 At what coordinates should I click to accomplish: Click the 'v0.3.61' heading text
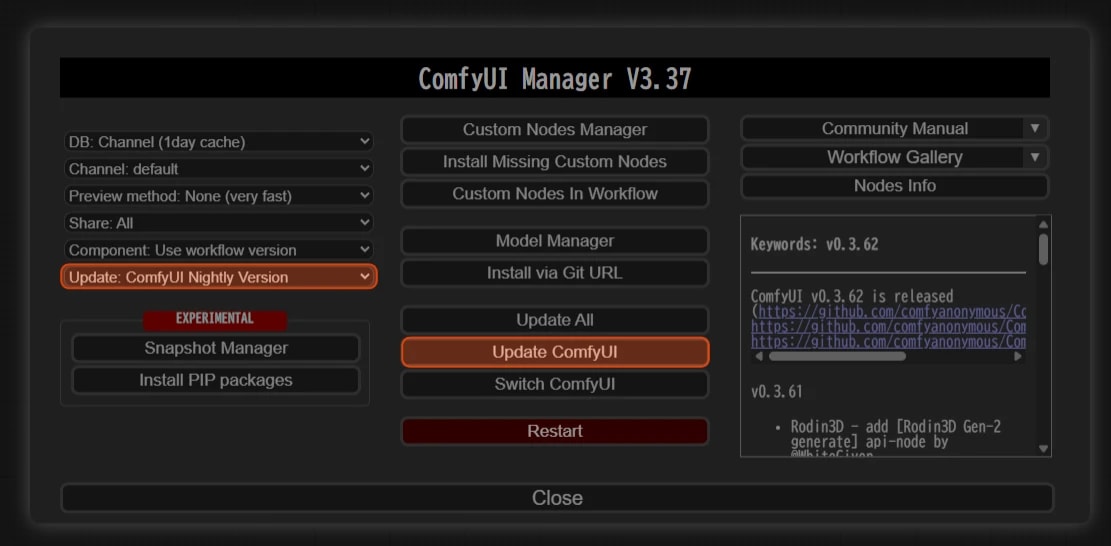coord(777,392)
